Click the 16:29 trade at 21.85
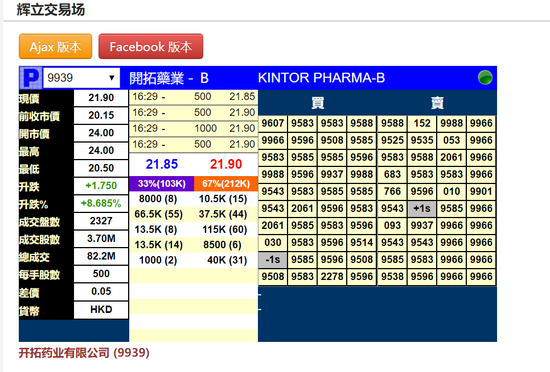 (193, 96)
